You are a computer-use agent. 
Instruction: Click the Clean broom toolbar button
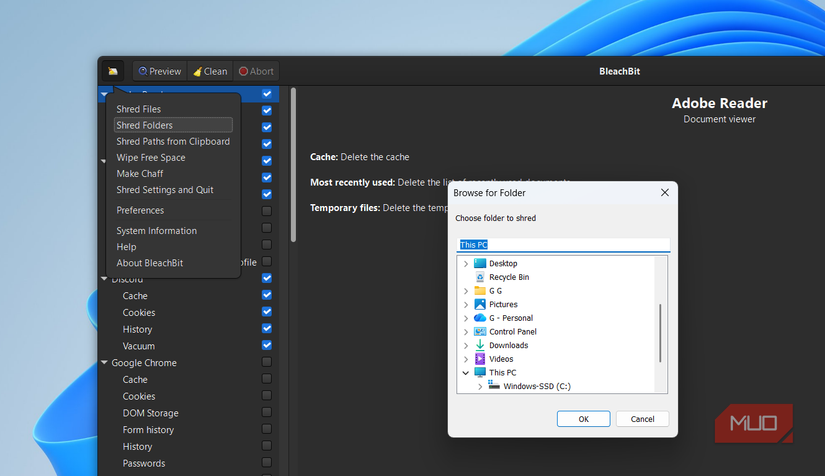point(209,71)
